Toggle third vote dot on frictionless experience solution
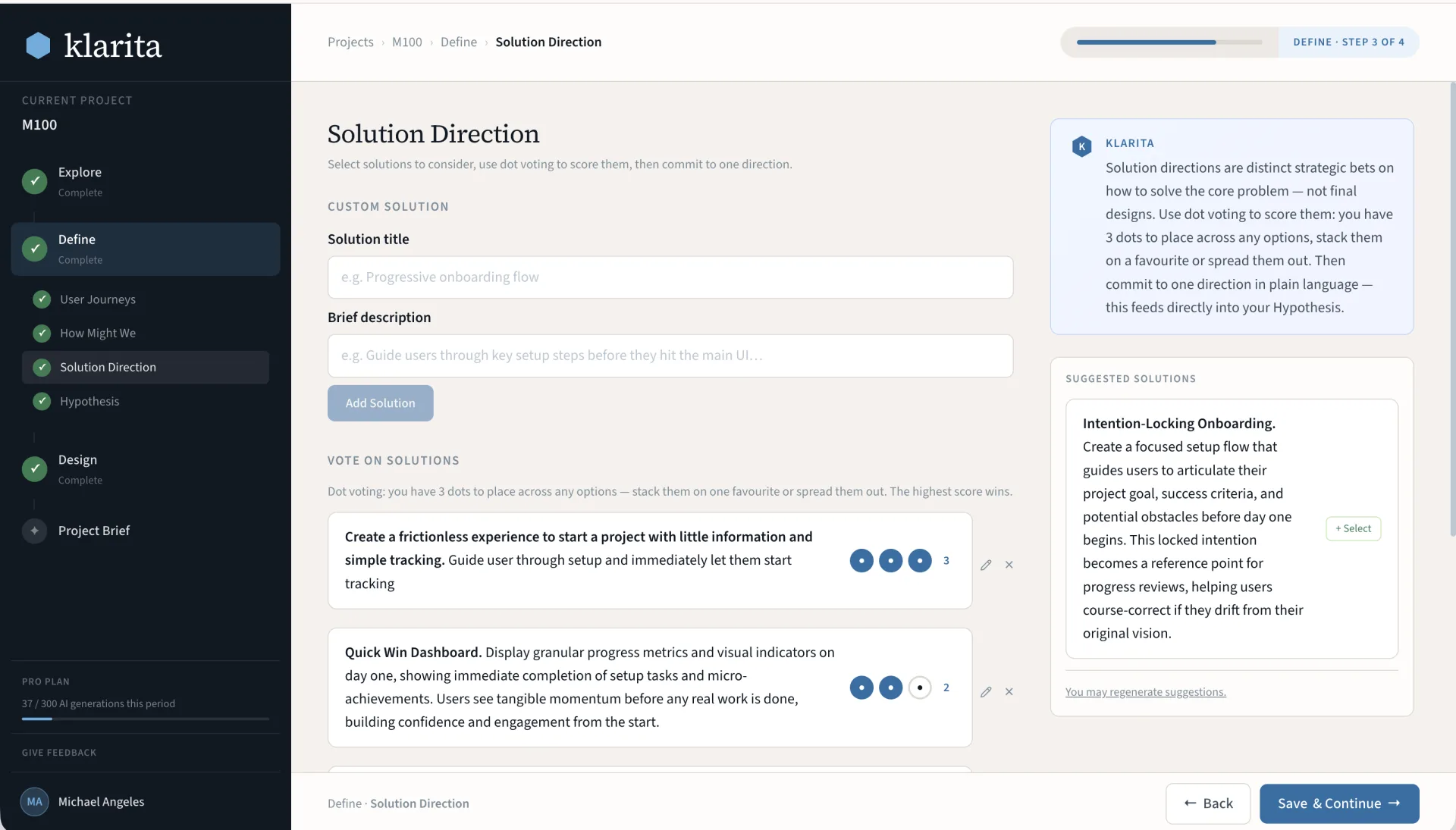Screen dimensions: 1456x830 pos(920,561)
